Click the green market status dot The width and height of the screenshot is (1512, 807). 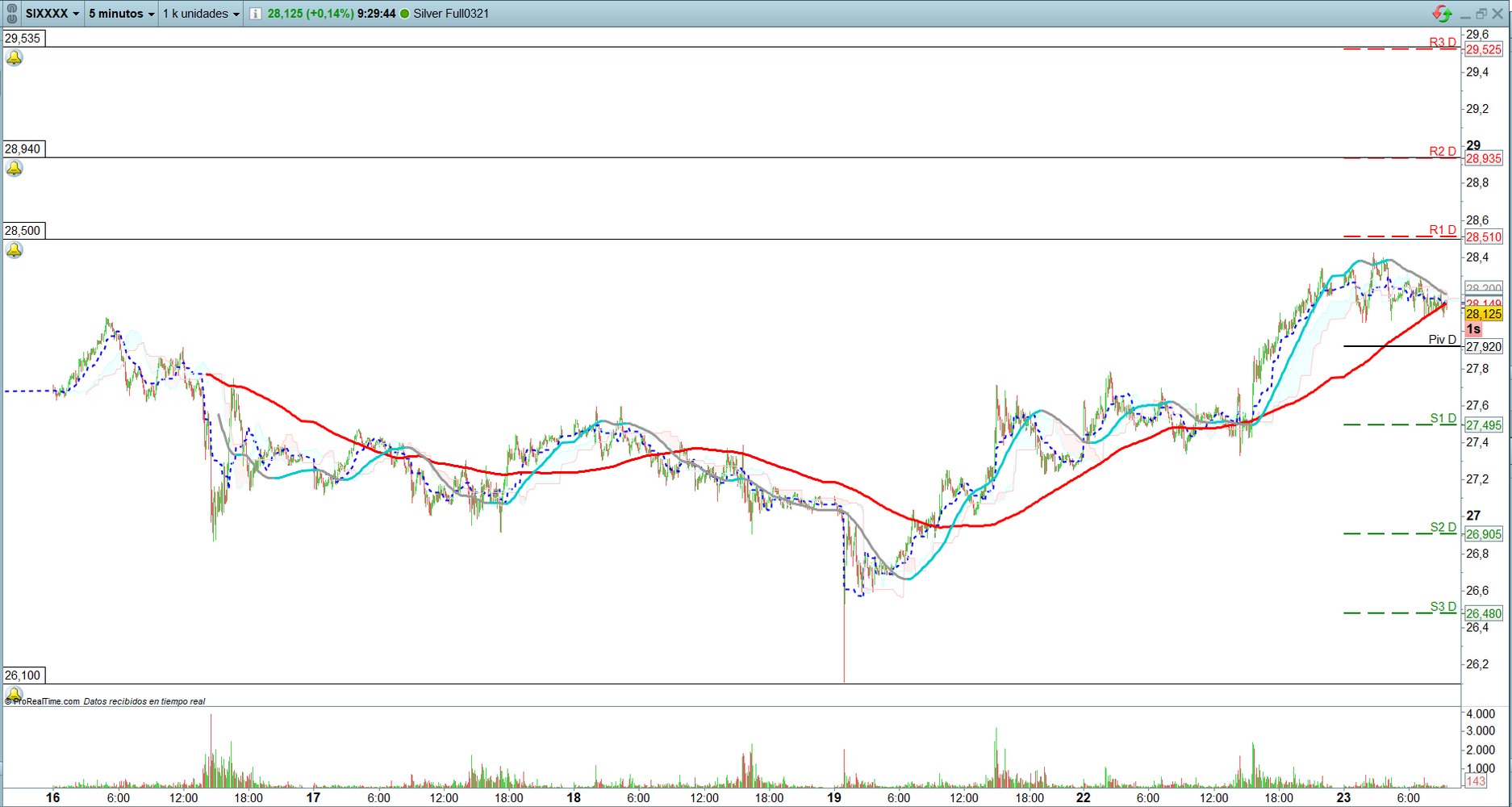(x=405, y=14)
